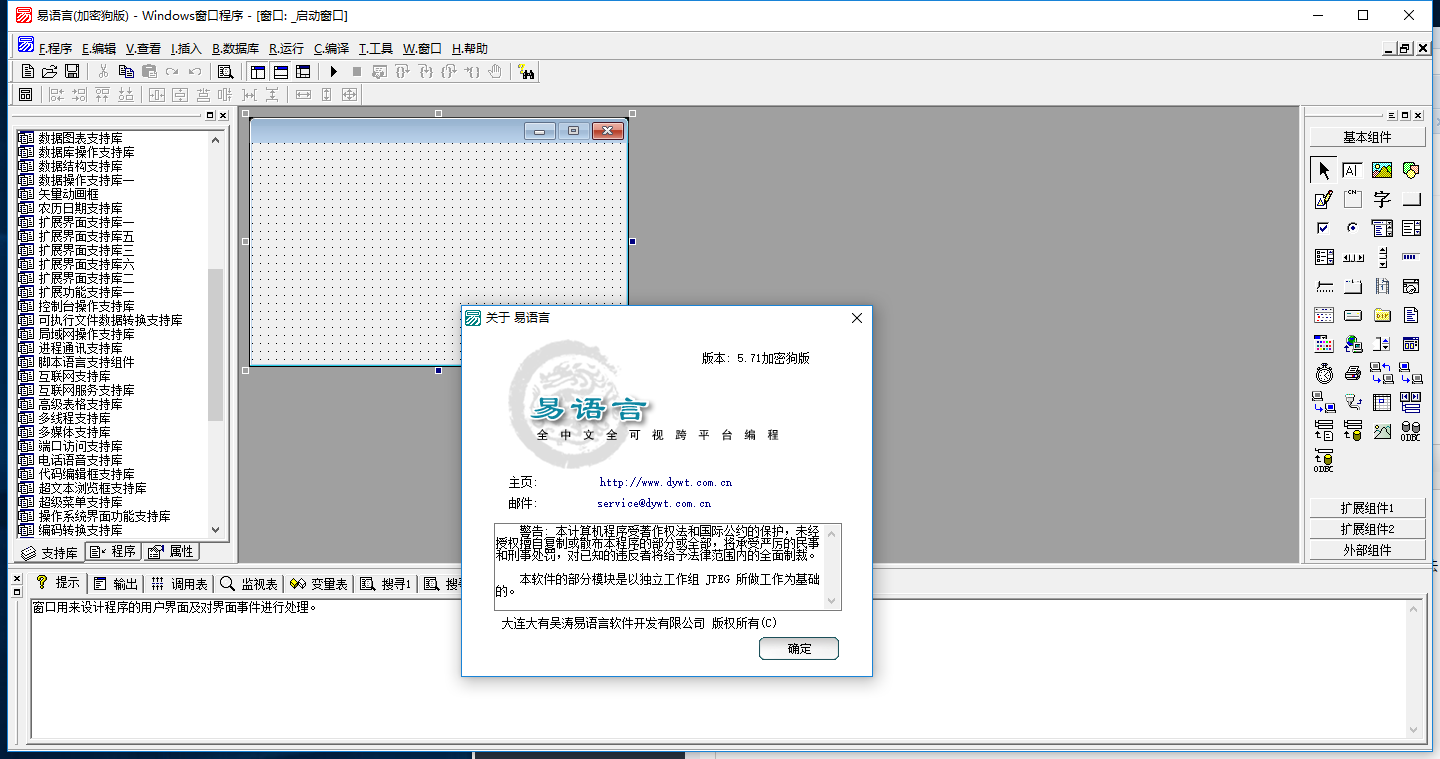Select the checkbox component icon in palette
This screenshot has width=1440, height=759.
1324,228
